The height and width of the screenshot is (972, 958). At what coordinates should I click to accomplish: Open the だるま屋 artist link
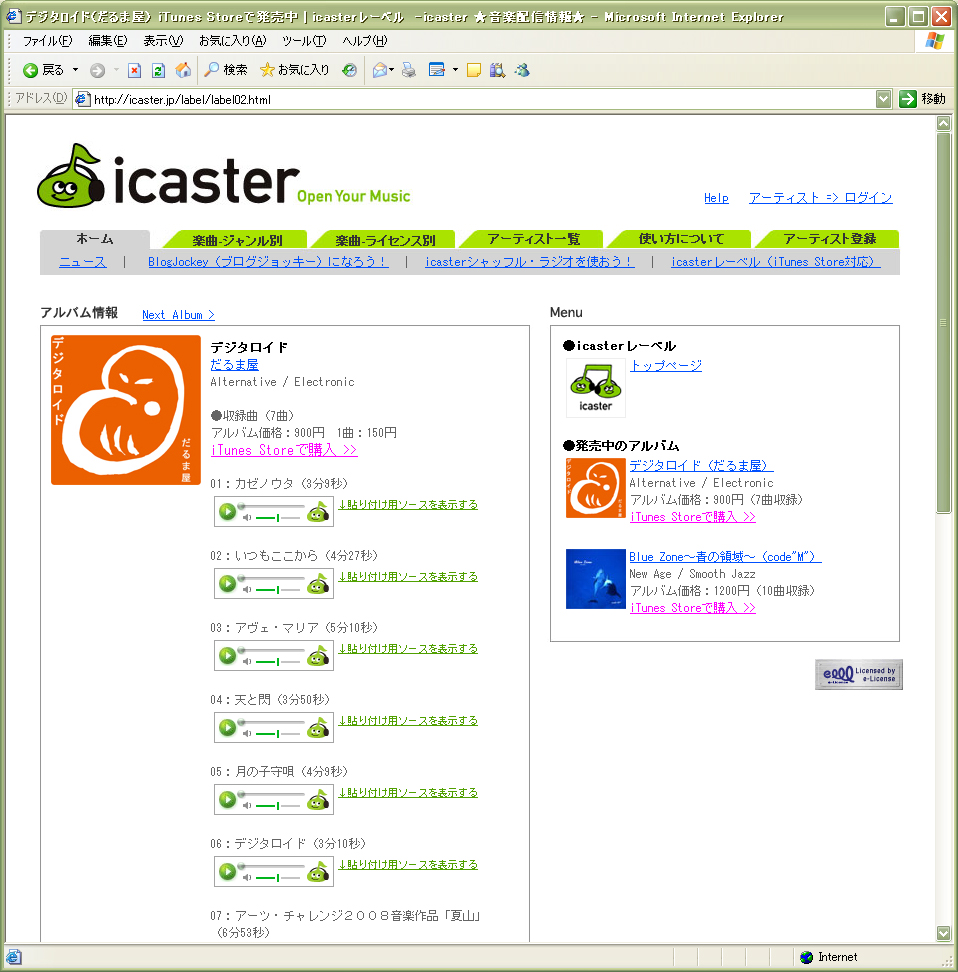234,364
